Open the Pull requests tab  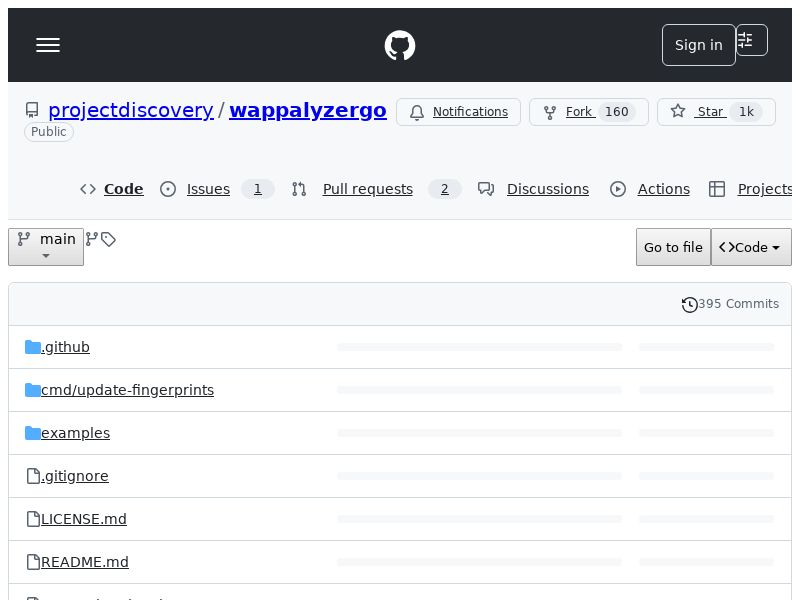tap(367, 189)
